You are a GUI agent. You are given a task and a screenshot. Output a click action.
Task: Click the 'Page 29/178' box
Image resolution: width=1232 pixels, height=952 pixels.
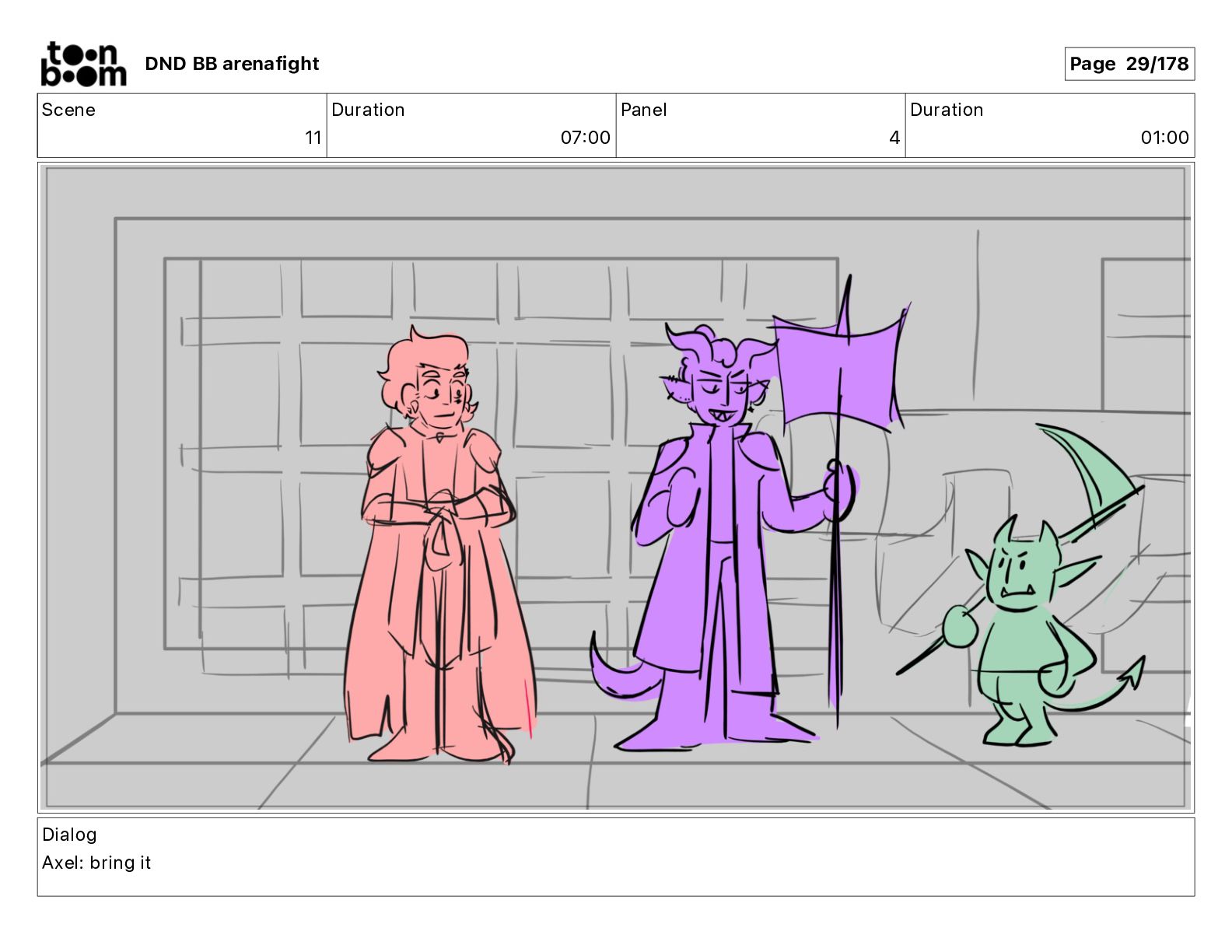(1129, 64)
